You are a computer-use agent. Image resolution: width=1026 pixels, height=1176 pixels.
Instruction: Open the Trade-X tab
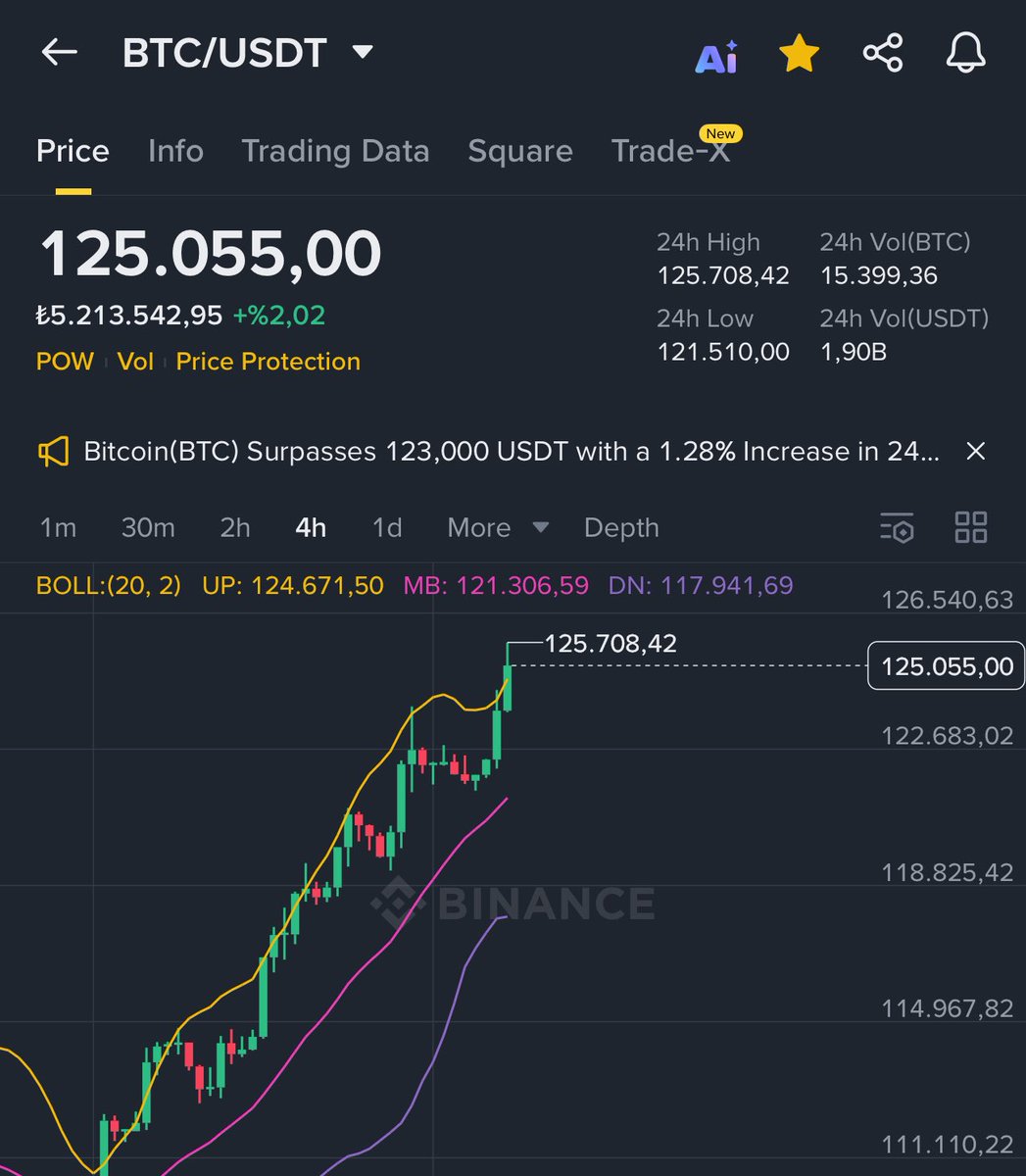[x=671, y=151]
